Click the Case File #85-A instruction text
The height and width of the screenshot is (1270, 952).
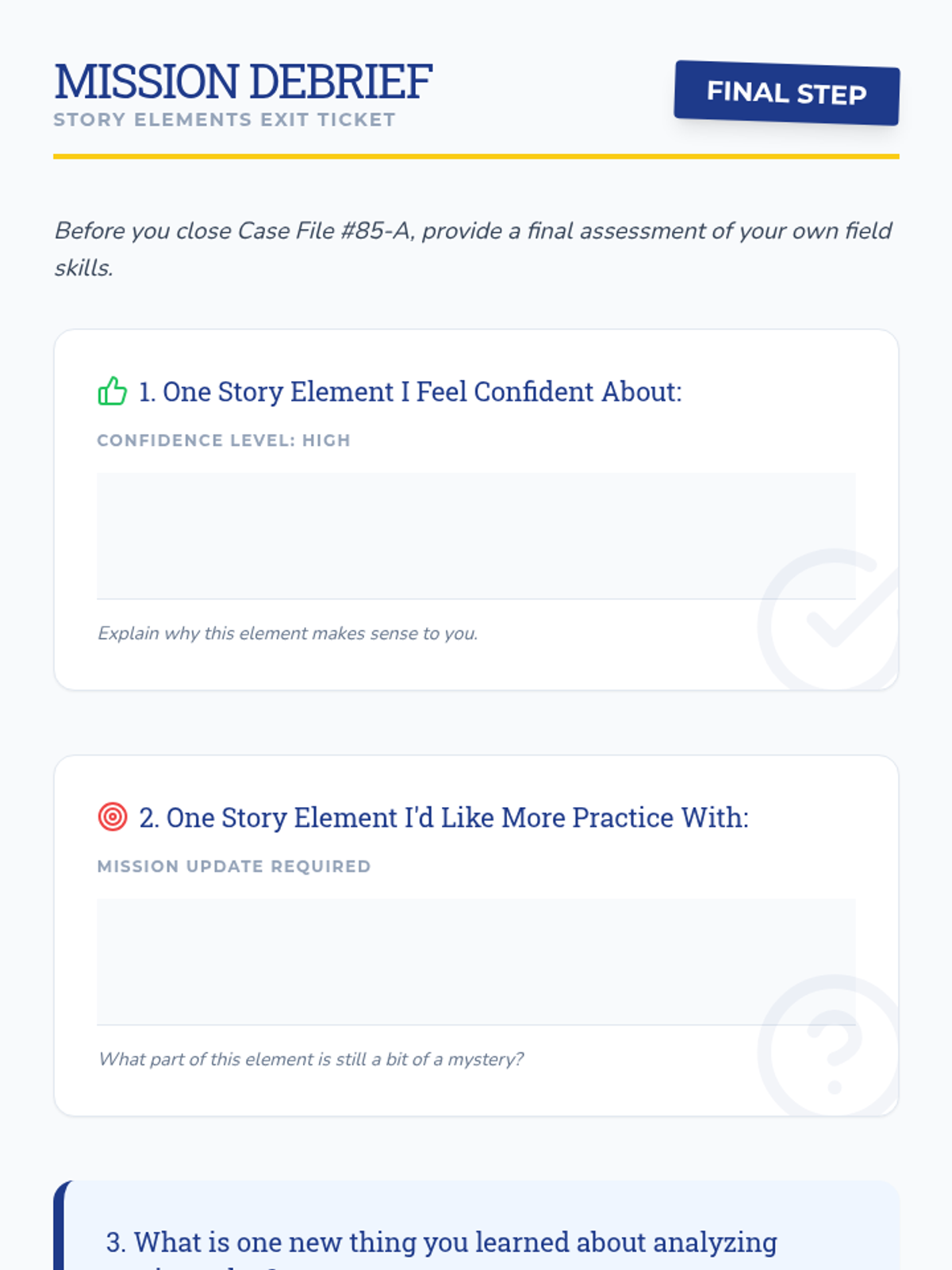click(x=473, y=248)
